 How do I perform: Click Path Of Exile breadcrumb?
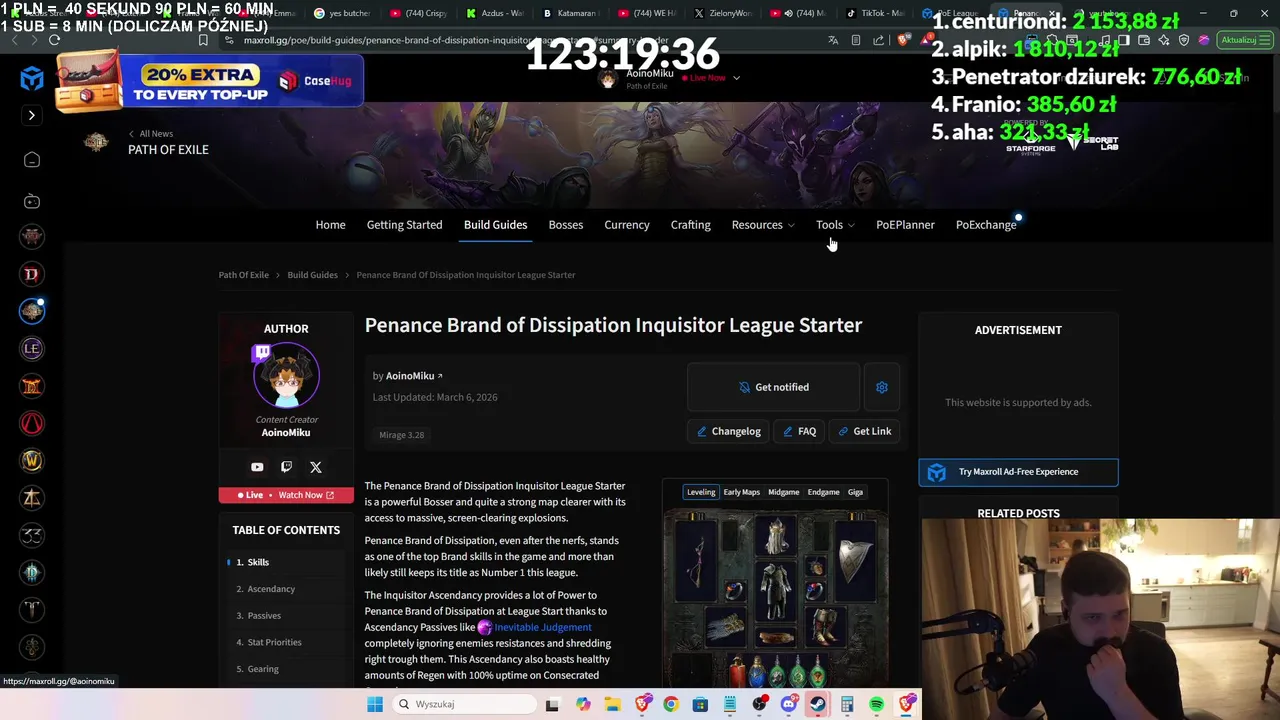[244, 275]
